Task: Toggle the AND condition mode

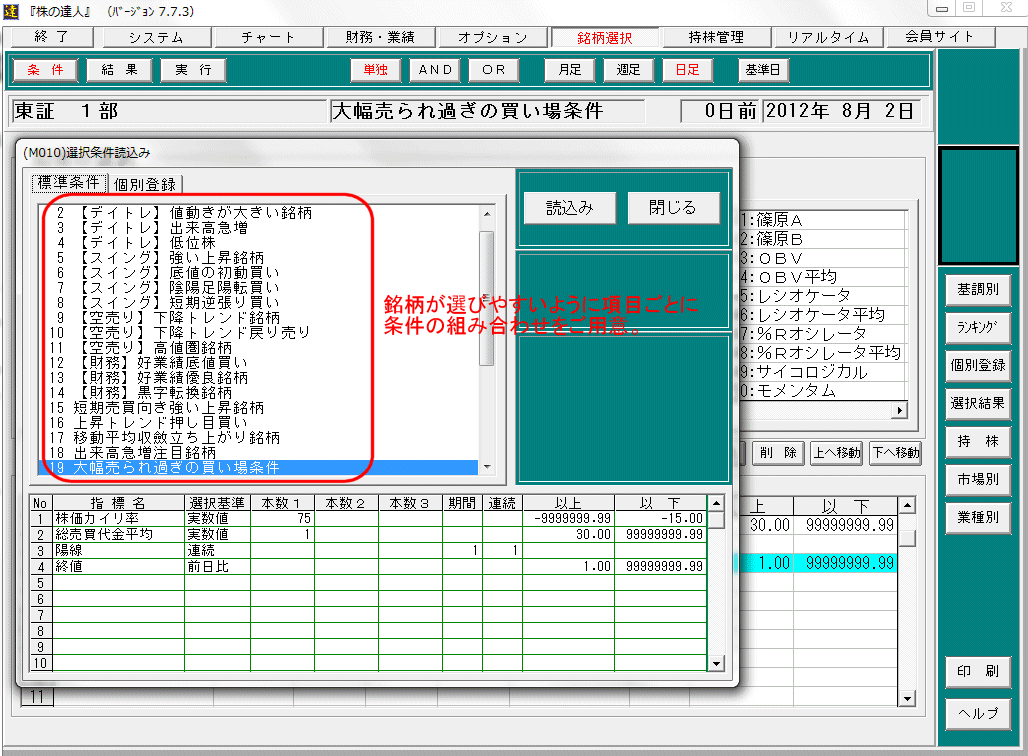Action: click(x=436, y=70)
